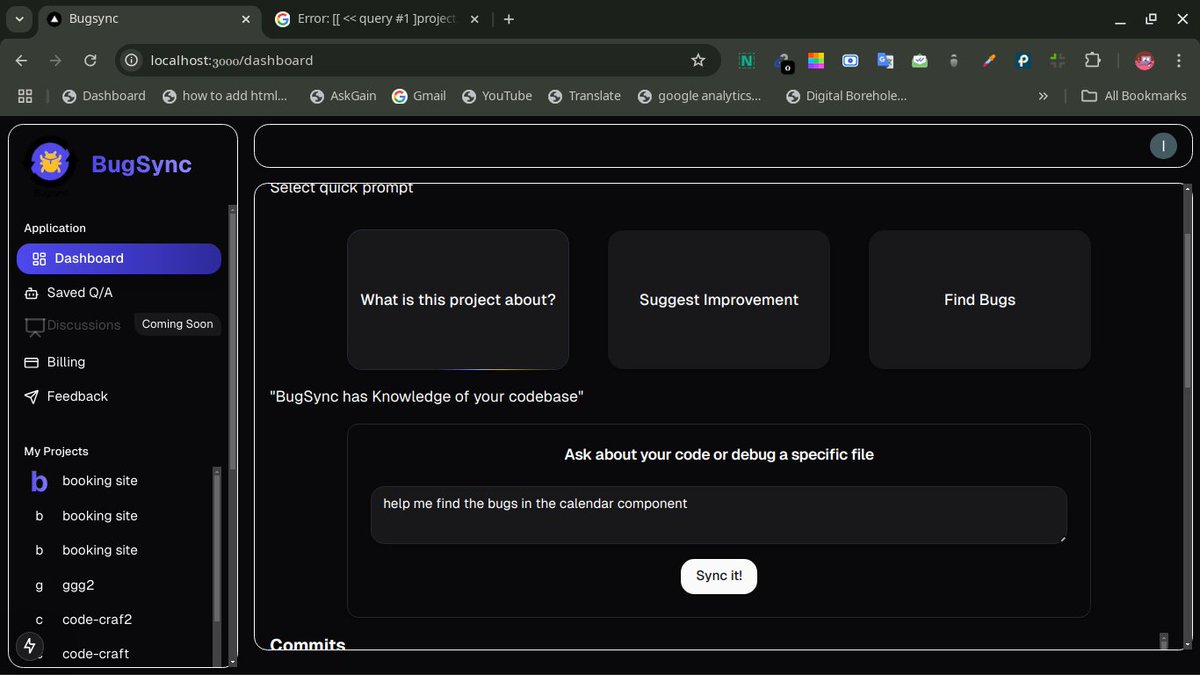1200x675 pixels.
Task: Open the YouTube bookmark
Action: point(496,96)
